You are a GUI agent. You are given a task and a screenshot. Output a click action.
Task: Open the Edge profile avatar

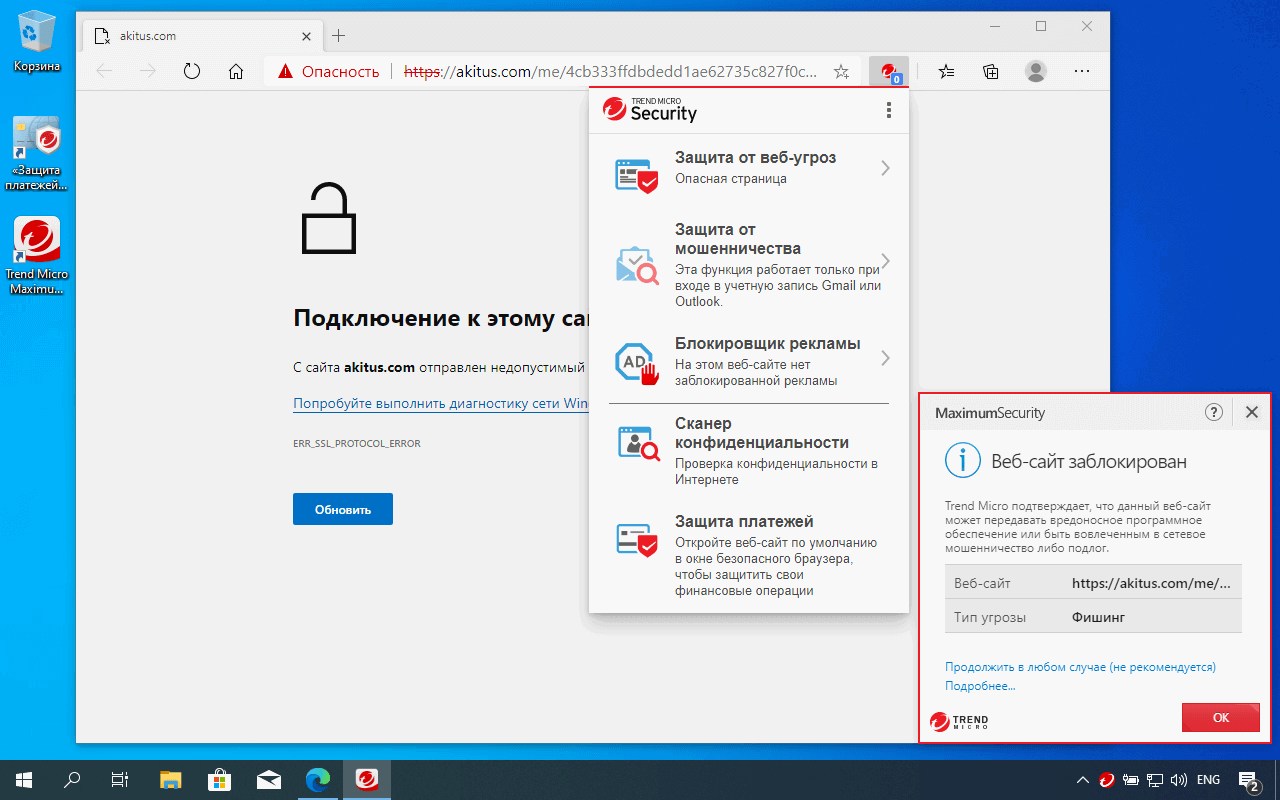1036,71
